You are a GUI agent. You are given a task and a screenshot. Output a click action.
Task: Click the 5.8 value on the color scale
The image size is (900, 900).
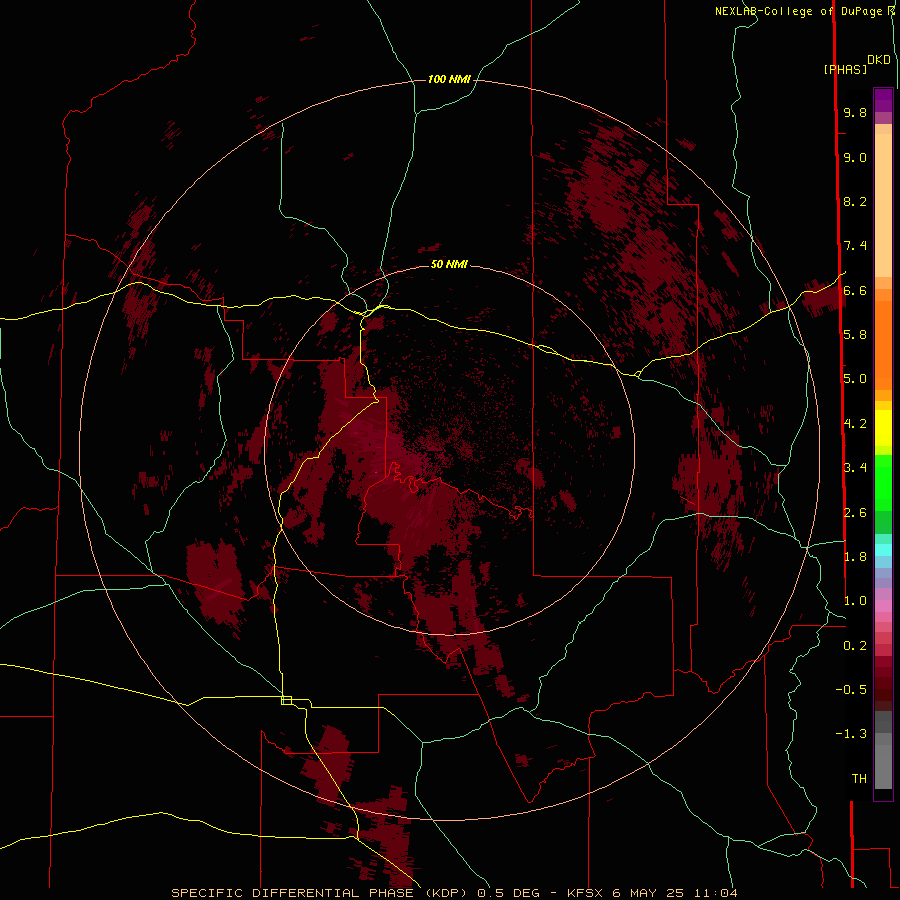[x=855, y=335]
